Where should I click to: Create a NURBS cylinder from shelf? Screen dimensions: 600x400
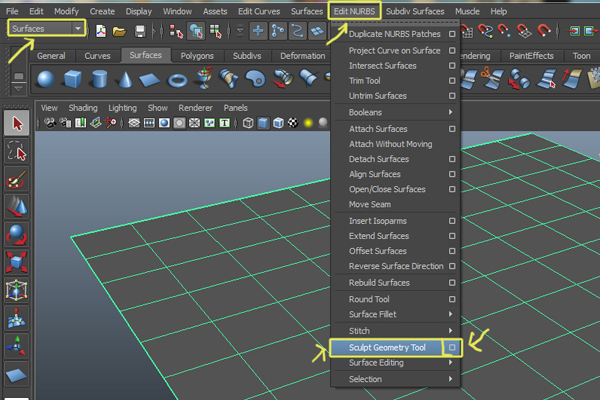[99, 80]
